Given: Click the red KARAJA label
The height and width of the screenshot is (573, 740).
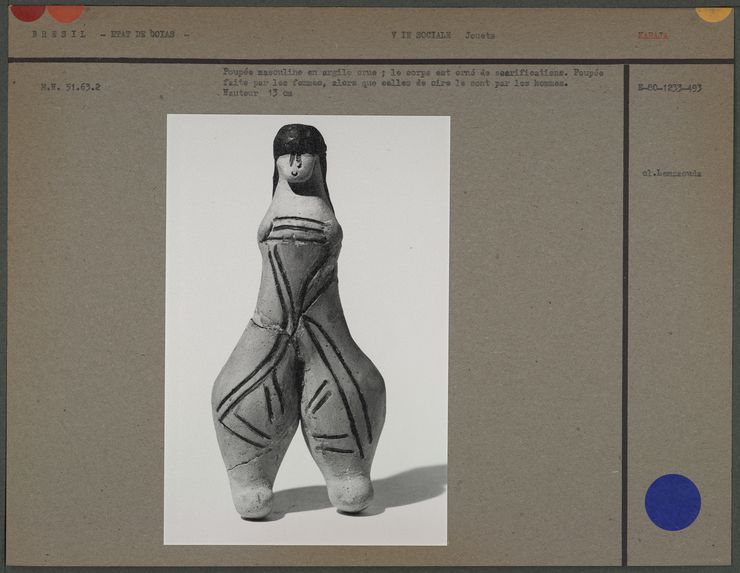Looking at the screenshot, I should click(652, 35).
